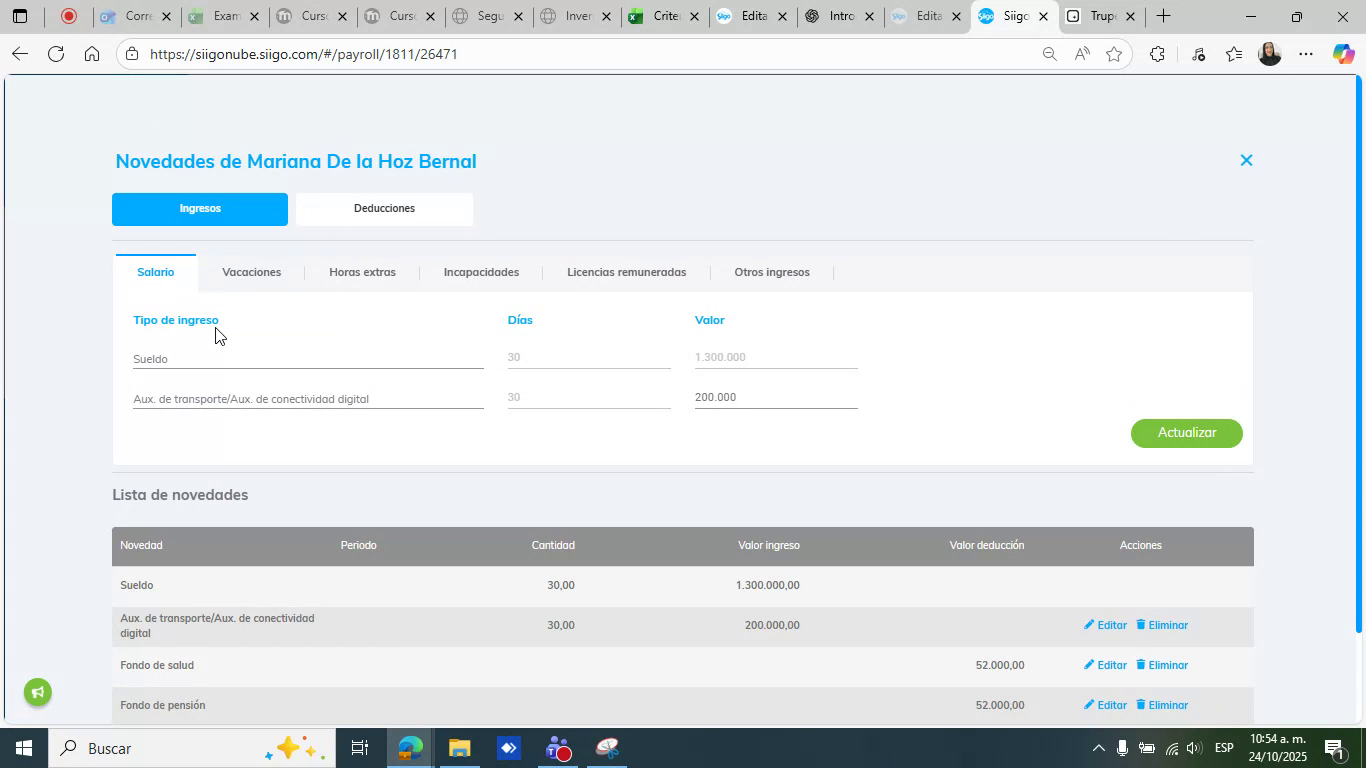Click the Valor field showing 200.000
The image size is (1366, 768).
tap(776, 397)
